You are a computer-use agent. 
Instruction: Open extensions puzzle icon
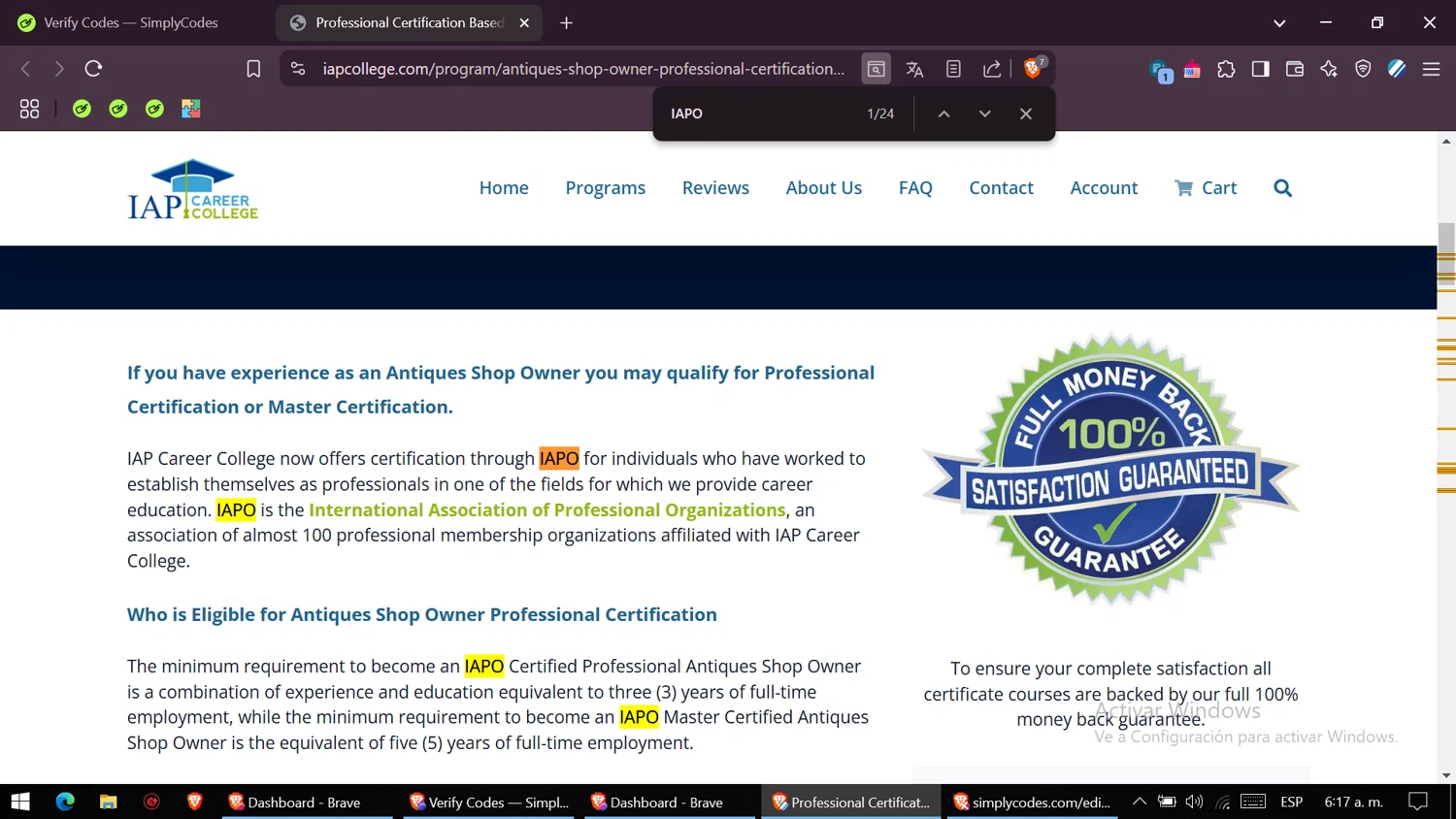[1226, 69]
